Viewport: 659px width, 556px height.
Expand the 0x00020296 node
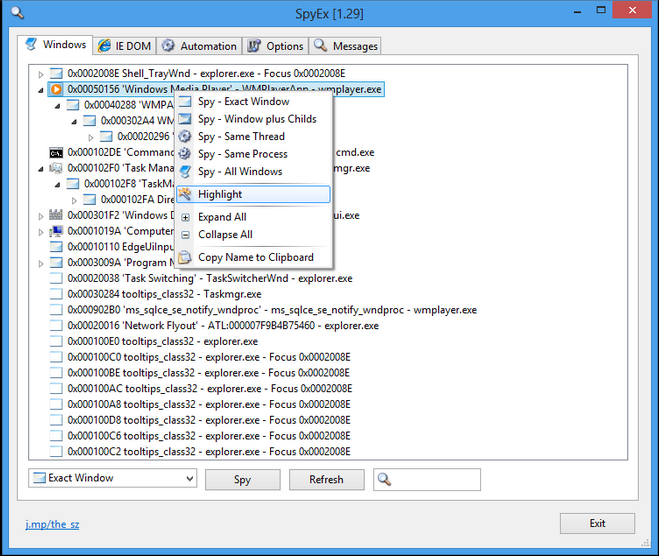(x=91, y=137)
